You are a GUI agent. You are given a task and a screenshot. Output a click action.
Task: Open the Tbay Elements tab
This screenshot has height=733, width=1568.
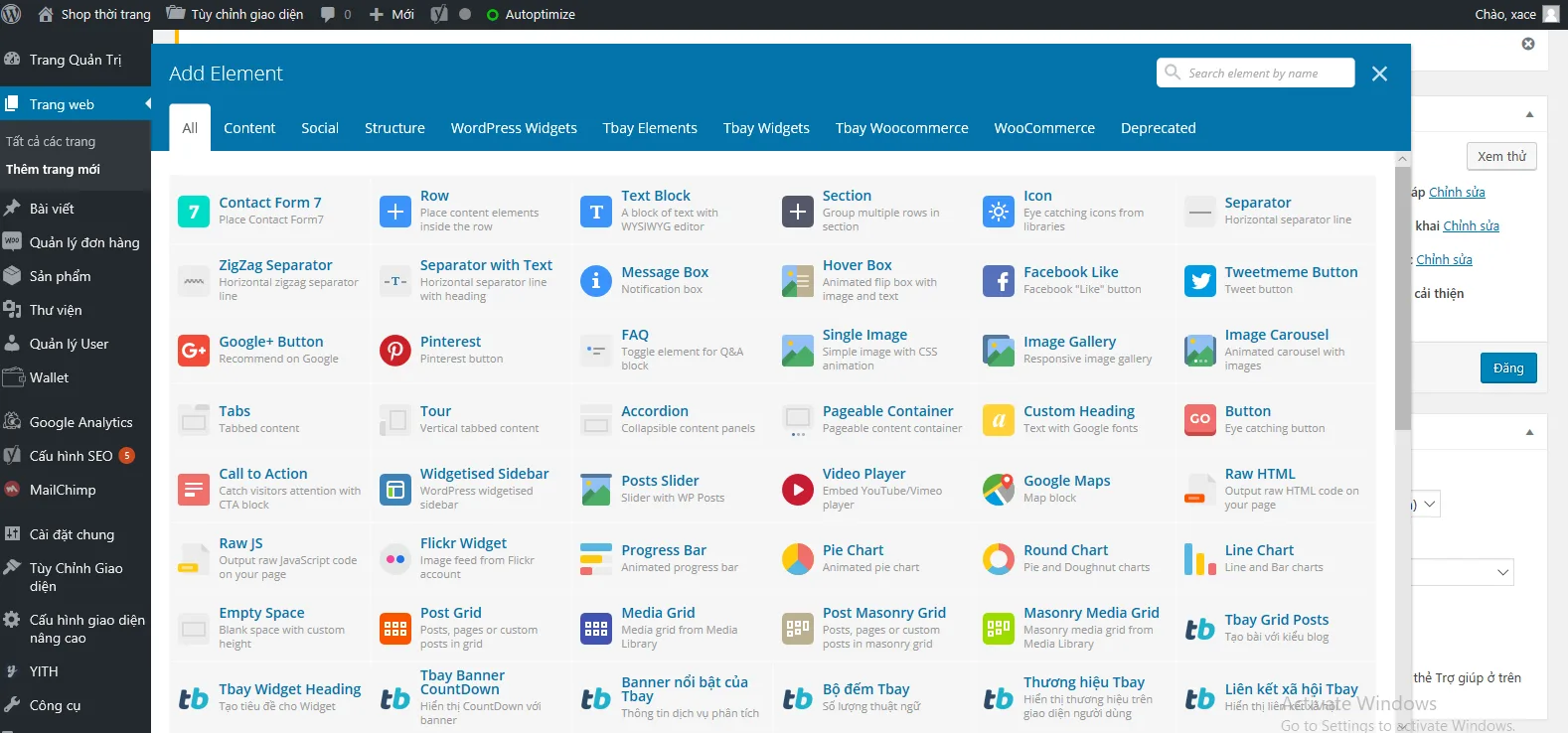(x=650, y=128)
